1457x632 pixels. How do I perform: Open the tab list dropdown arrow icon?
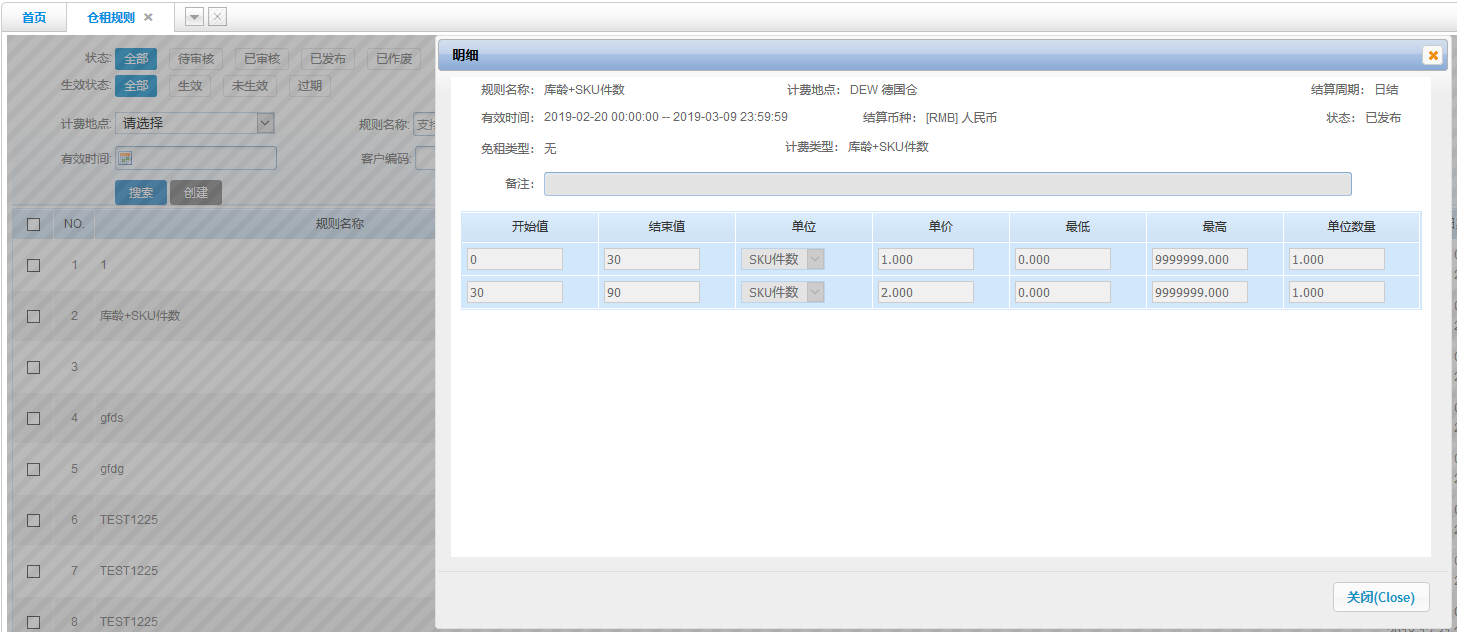coord(195,17)
